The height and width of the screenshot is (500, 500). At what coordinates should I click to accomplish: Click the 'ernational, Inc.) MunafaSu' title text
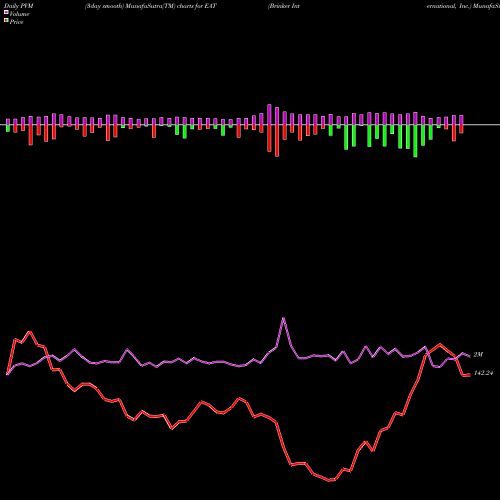coord(463,6)
